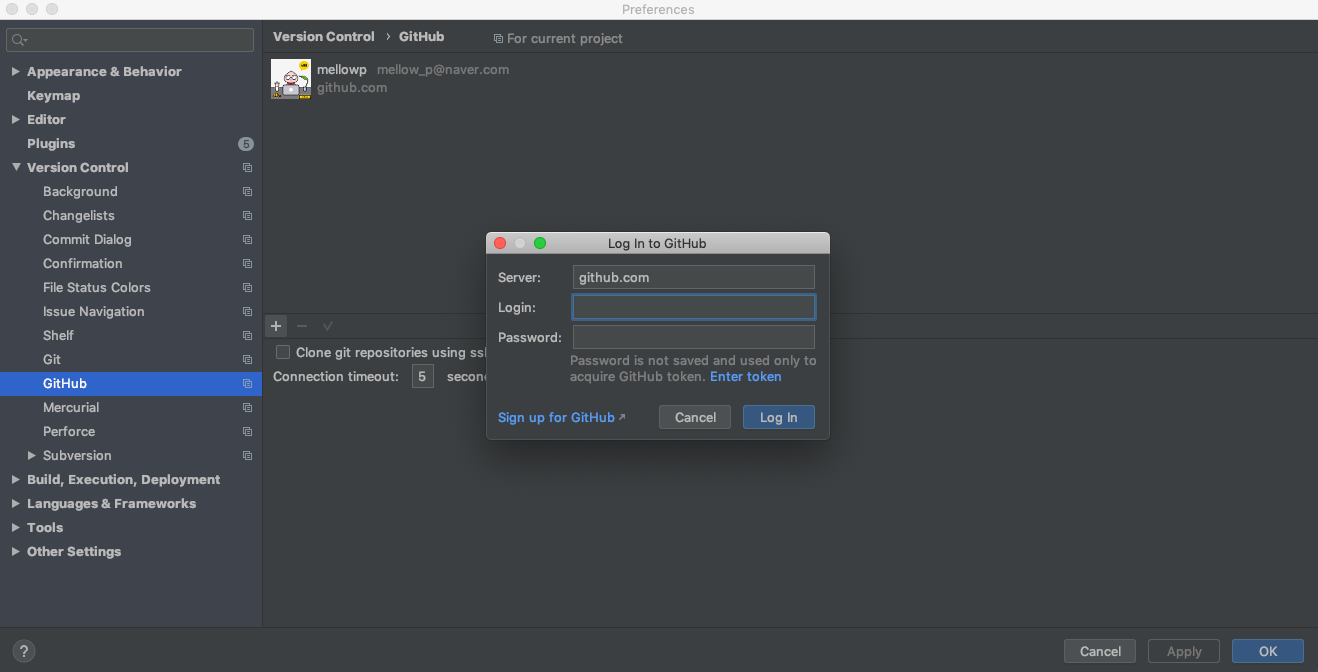
Task: Click project-level icon beside Background
Action: [247, 192]
